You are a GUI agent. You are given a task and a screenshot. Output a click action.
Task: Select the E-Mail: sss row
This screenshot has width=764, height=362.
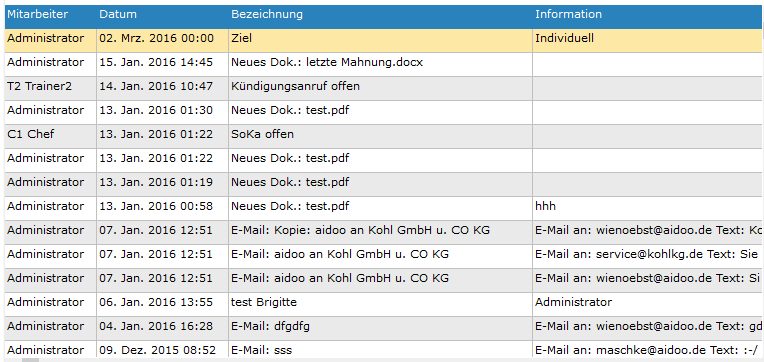click(x=384, y=349)
